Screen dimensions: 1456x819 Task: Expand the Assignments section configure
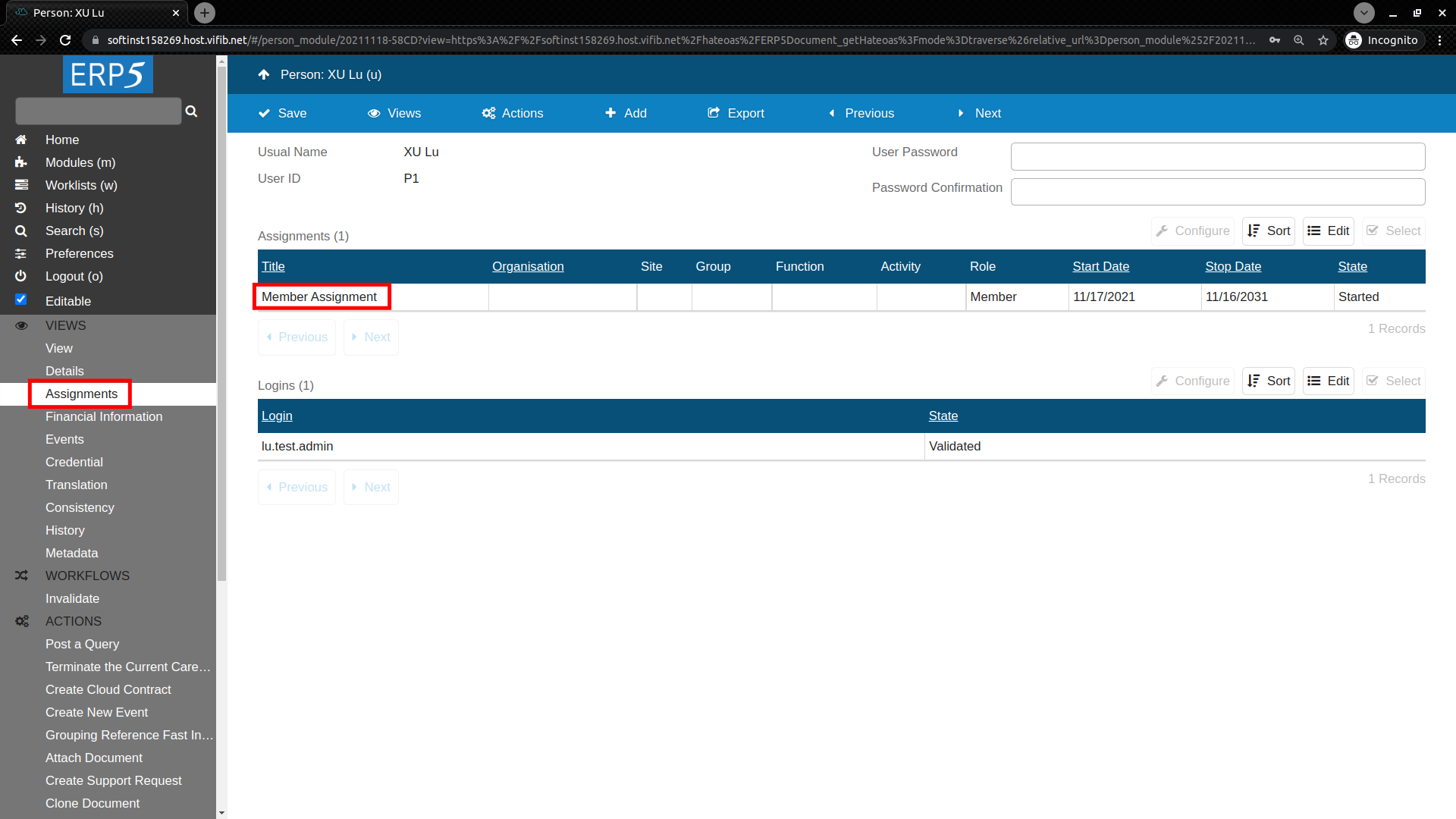coord(1194,231)
